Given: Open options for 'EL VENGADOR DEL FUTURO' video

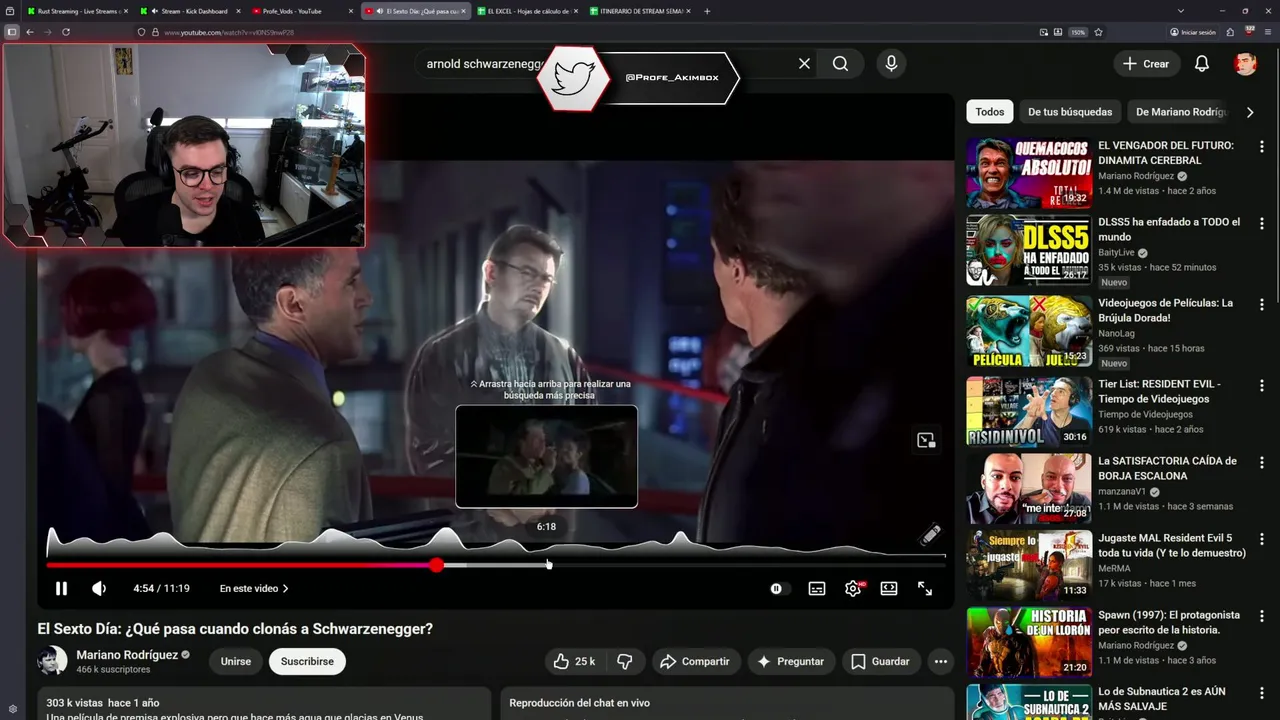Looking at the screenshot, I should tap(1261, 146).
